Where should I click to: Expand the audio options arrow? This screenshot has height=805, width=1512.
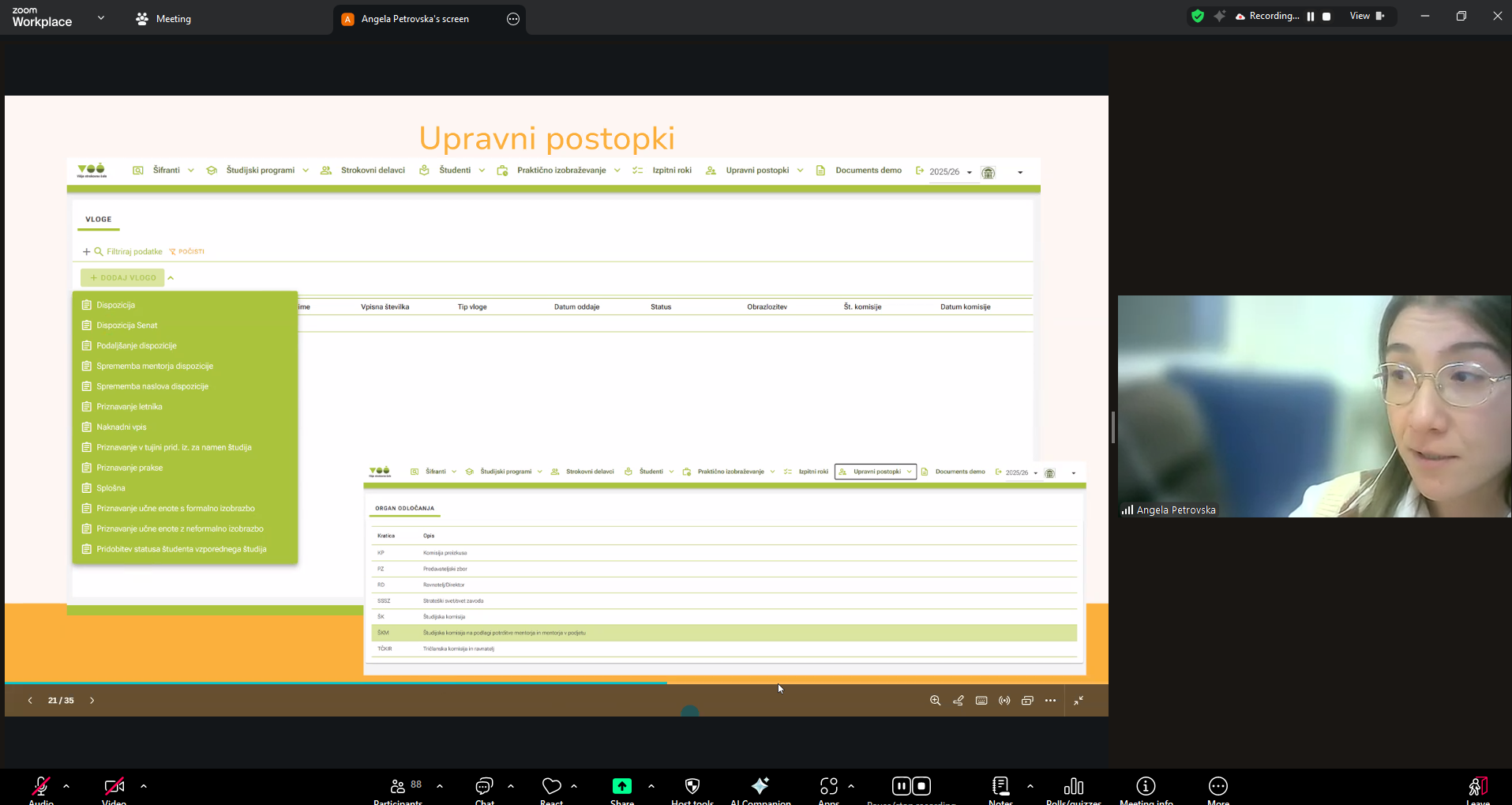pyautogui.click(x=66, y=786)
